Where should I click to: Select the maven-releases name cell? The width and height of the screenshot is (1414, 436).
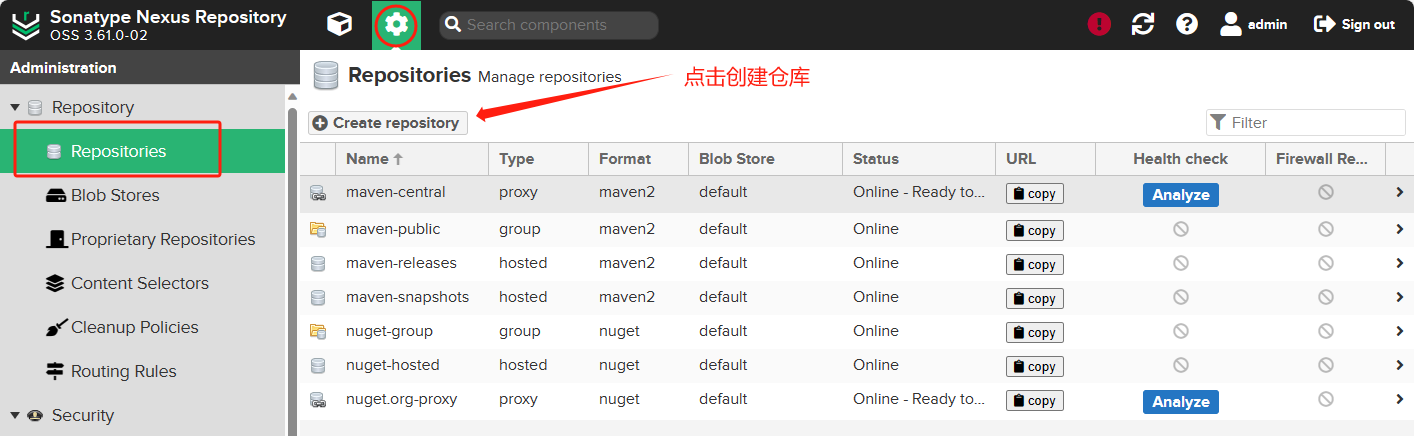pyautogui.click(x=412, y=263)
